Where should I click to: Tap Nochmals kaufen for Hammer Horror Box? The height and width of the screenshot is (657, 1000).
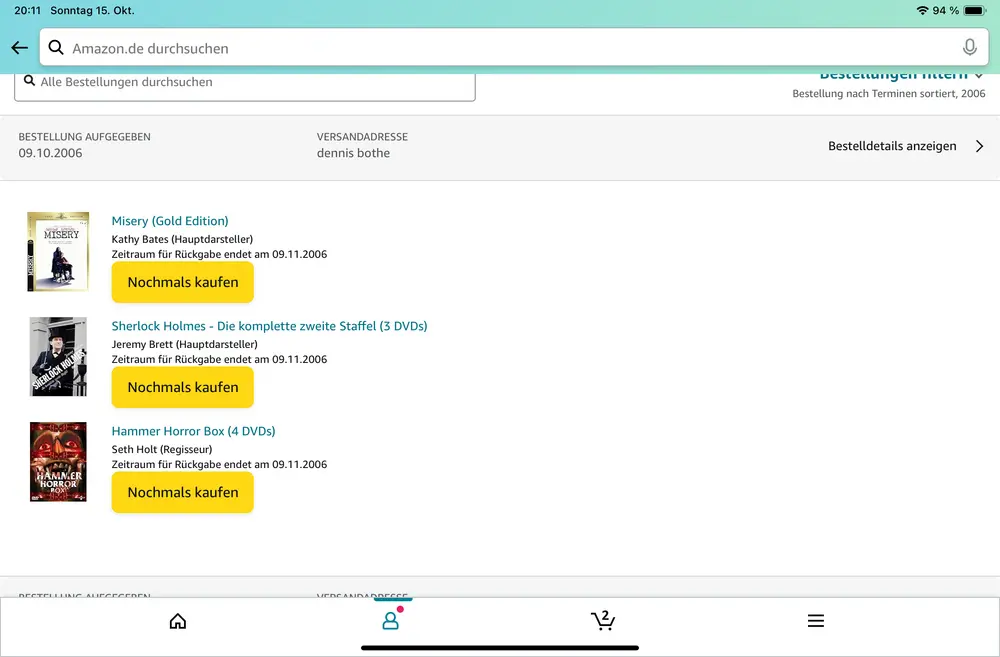[x=182, y=492]
